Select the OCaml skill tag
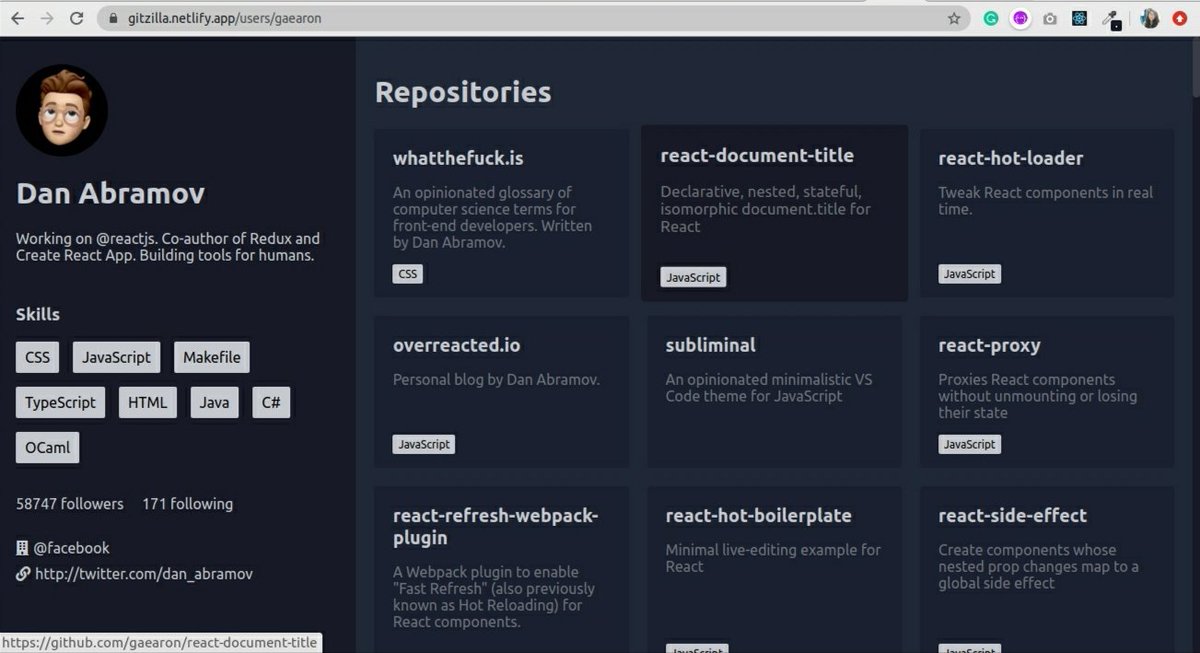The width and height of the screenshot is (1200, 653). pos(47,448)
